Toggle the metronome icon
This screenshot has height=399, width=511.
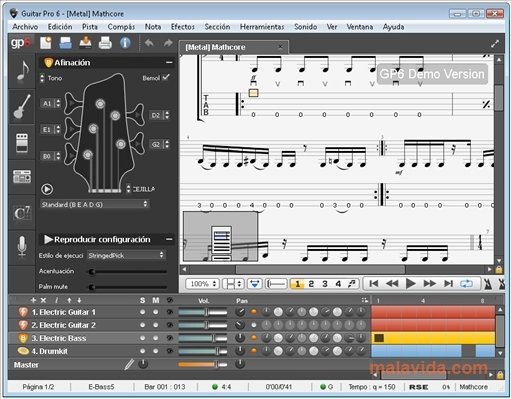pyautogui.click(x=488, y=284)
